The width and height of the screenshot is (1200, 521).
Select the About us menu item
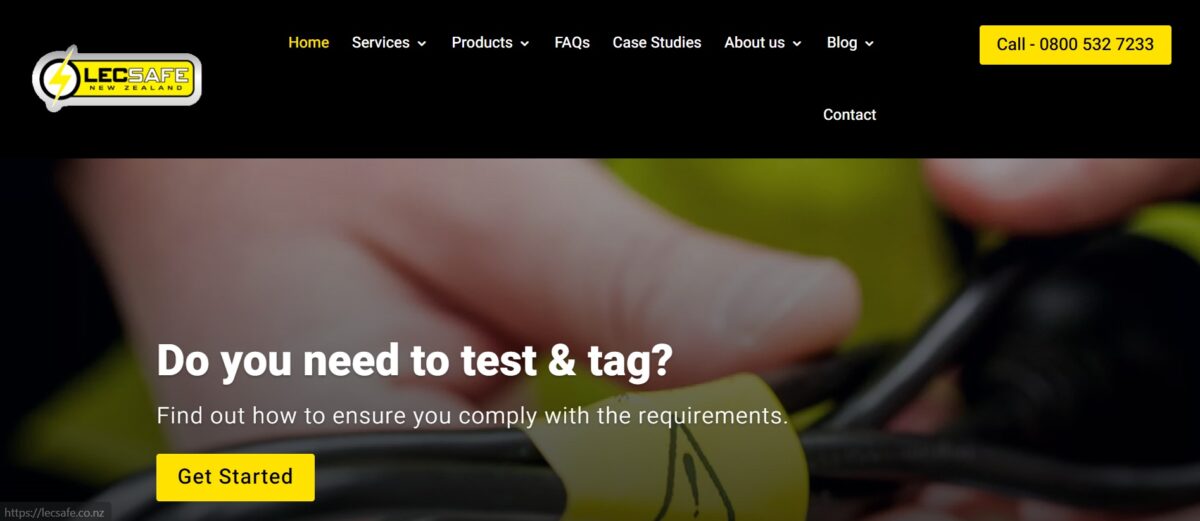(x=754, y=43)
